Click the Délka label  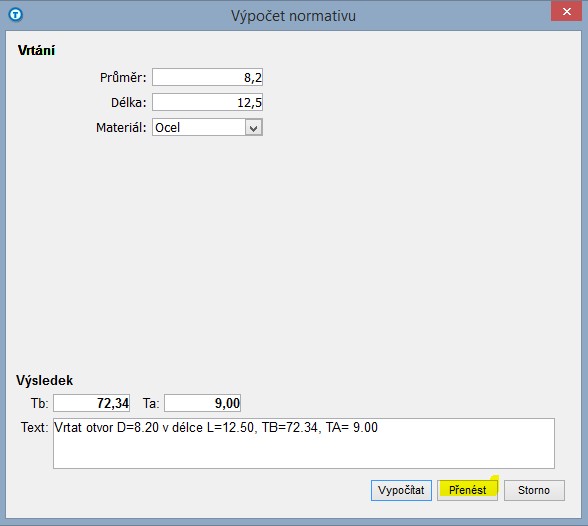coord(129,103)
